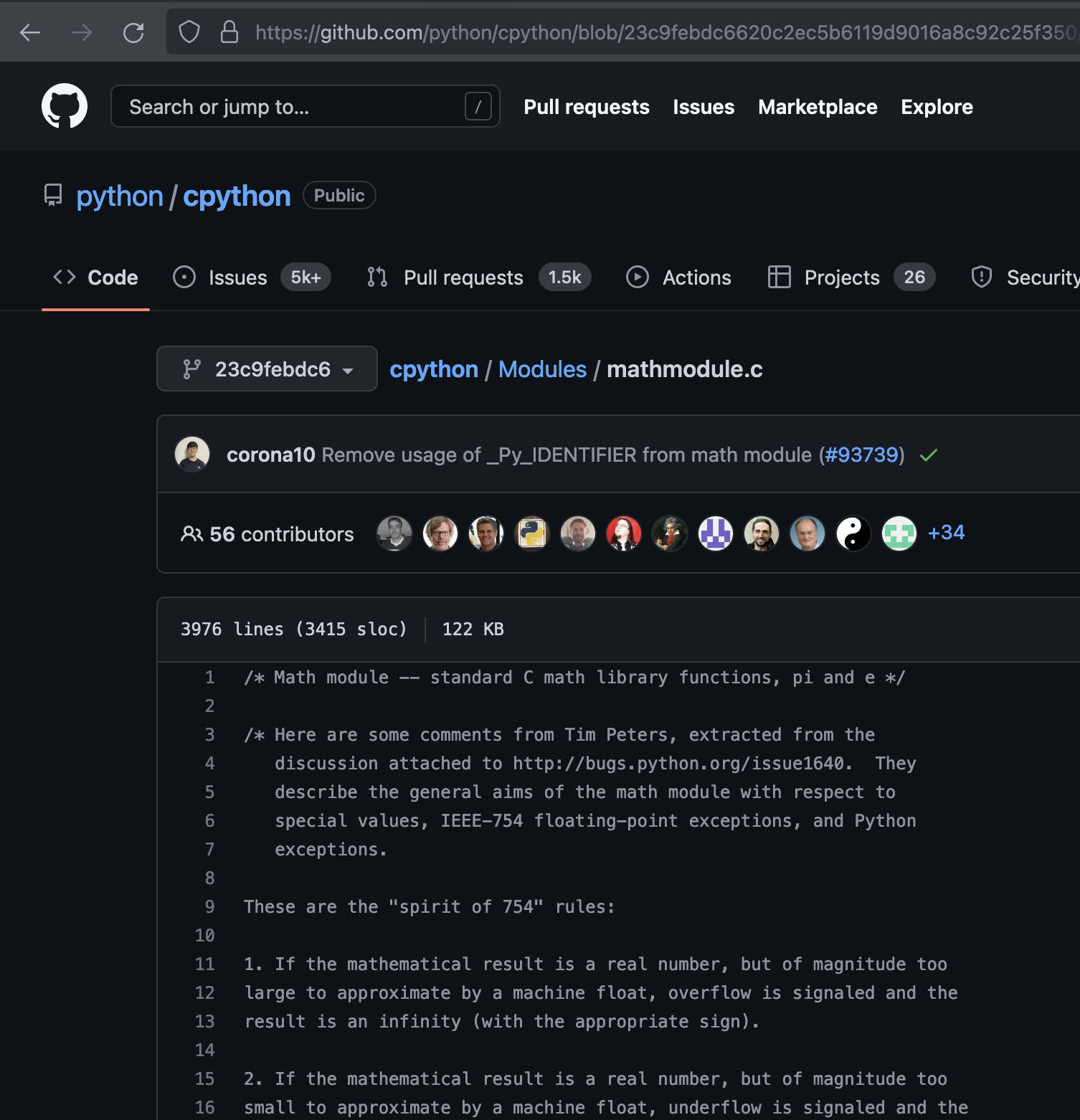Screen dimensions: 1080x1120
Task: Open Marketplace in top navigation
Action: coord(818,107)
